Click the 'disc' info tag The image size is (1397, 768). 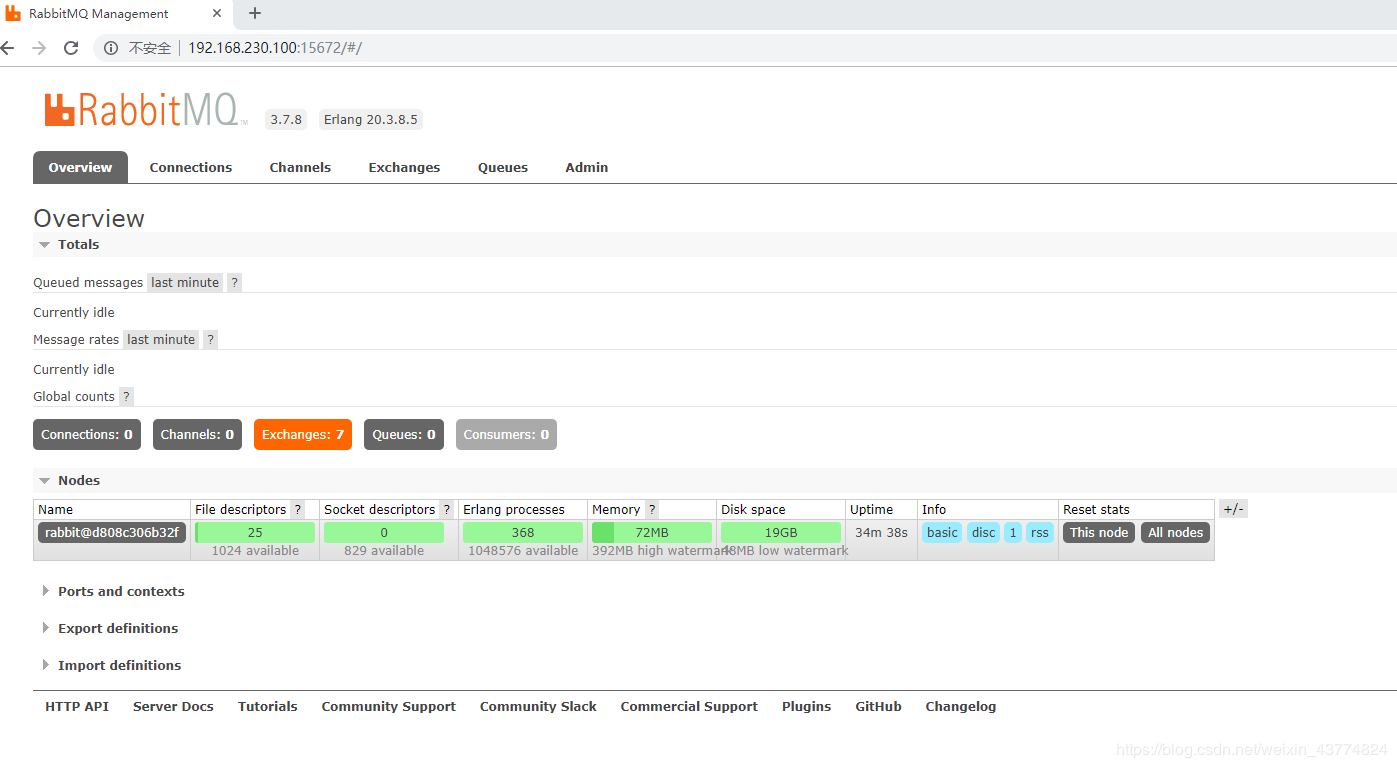click(984, 533)
